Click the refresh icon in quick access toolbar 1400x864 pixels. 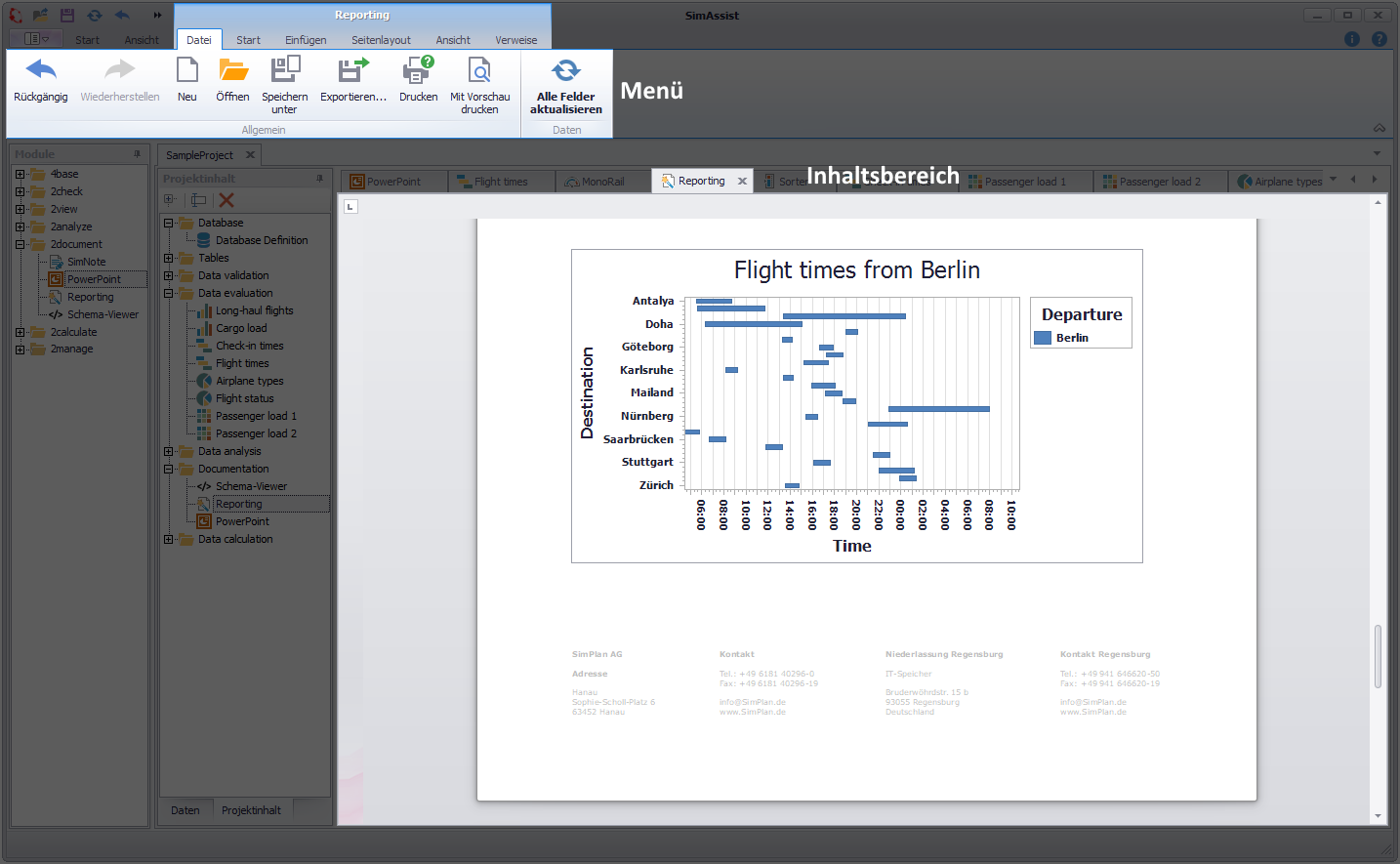tap(94, 15)
